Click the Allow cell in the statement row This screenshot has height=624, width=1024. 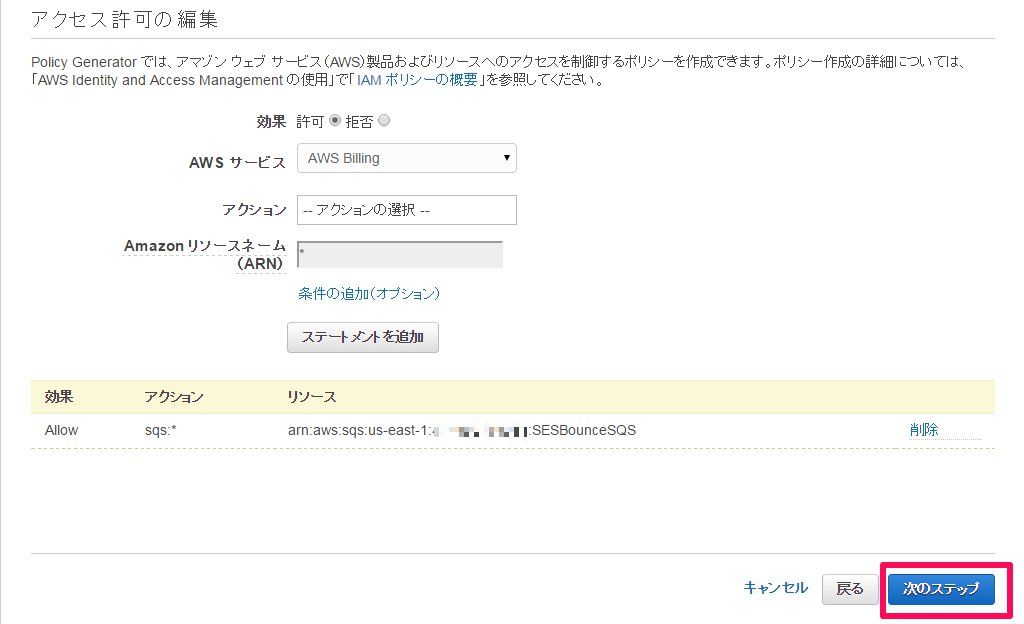(61, 430)
